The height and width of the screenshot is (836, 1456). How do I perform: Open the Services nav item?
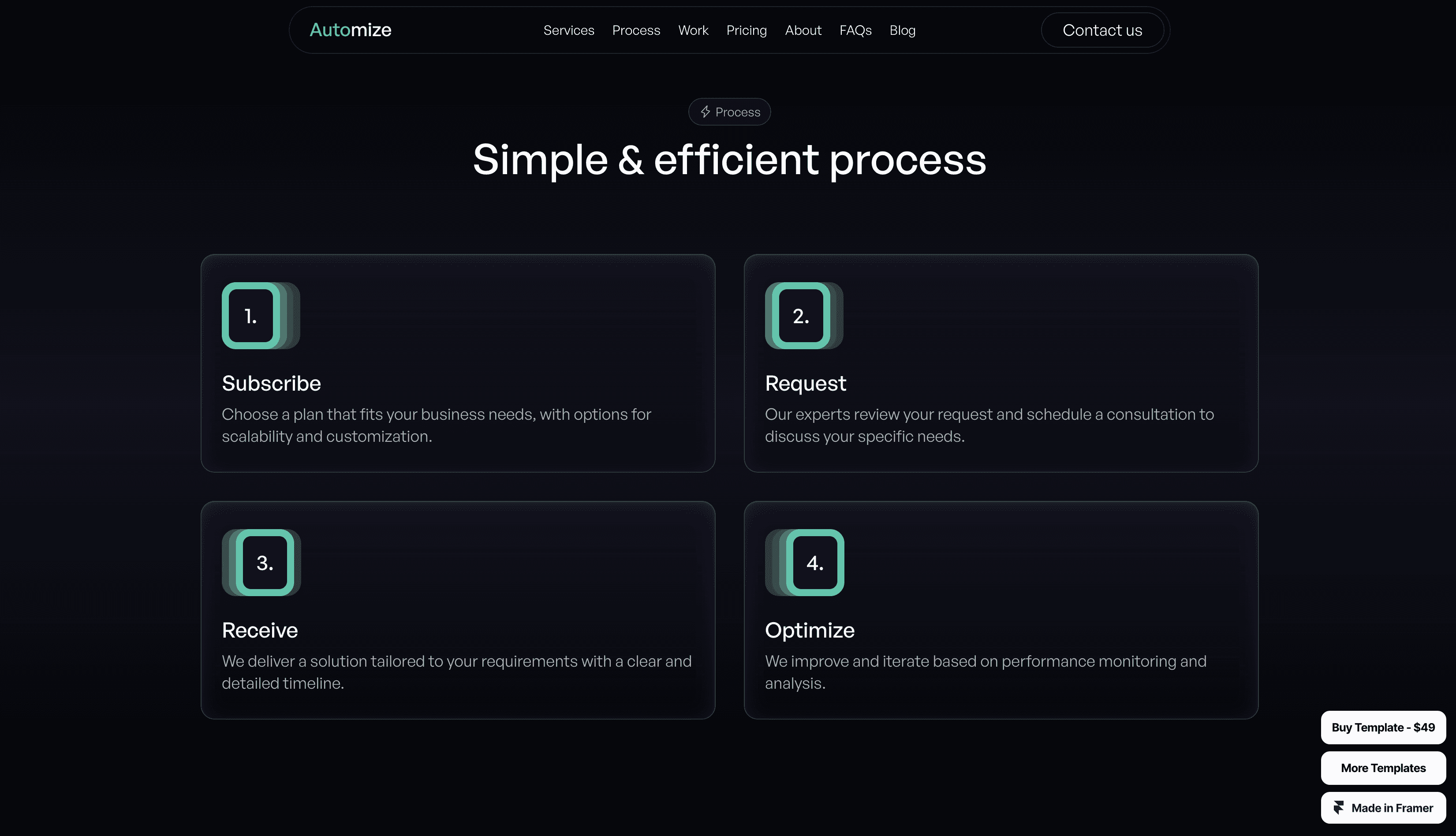(x=568, y=30)
